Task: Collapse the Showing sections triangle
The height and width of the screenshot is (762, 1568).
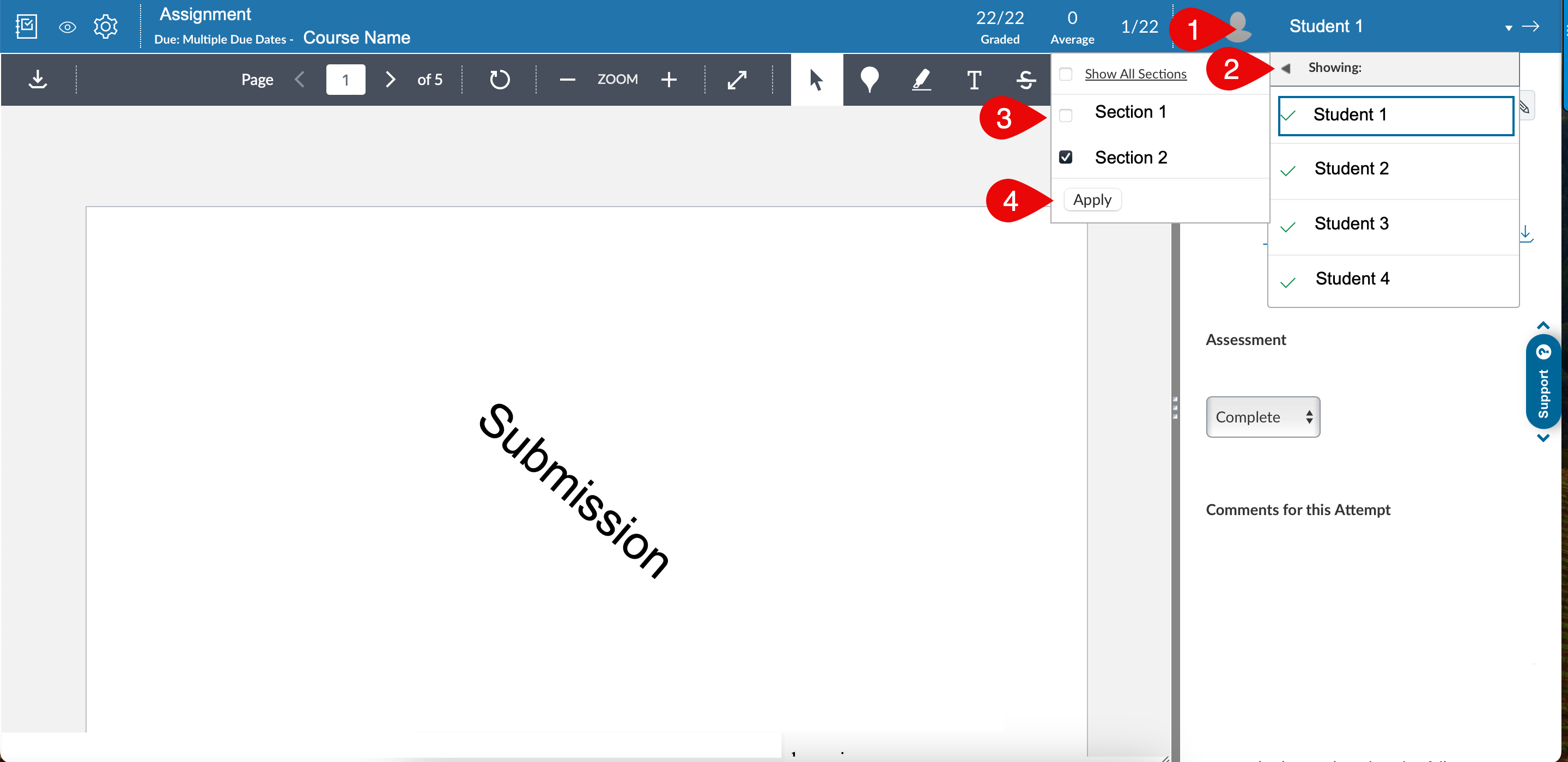Action: [1286, 68]
